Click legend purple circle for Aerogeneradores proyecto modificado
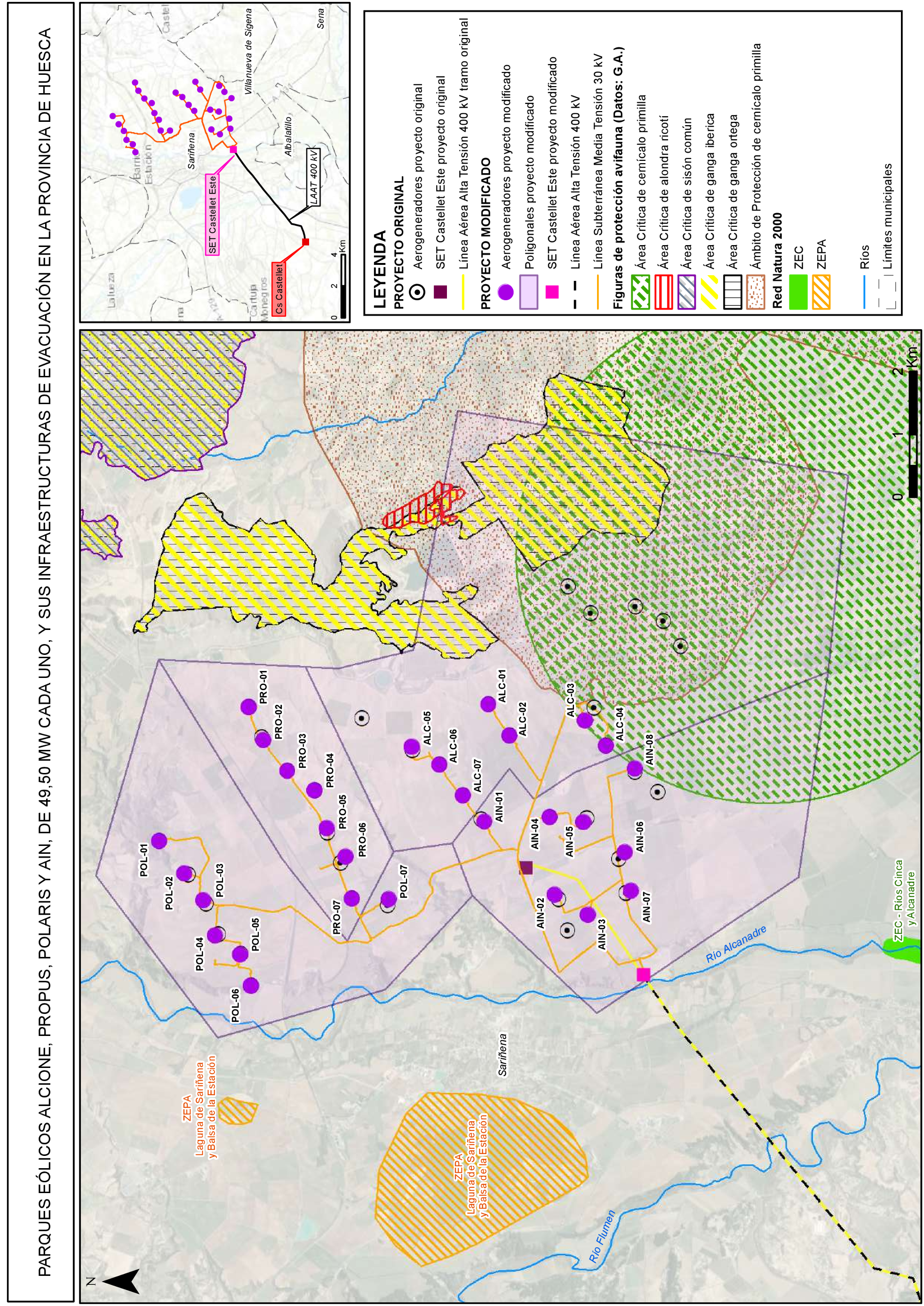 click(x=506, y=292)
